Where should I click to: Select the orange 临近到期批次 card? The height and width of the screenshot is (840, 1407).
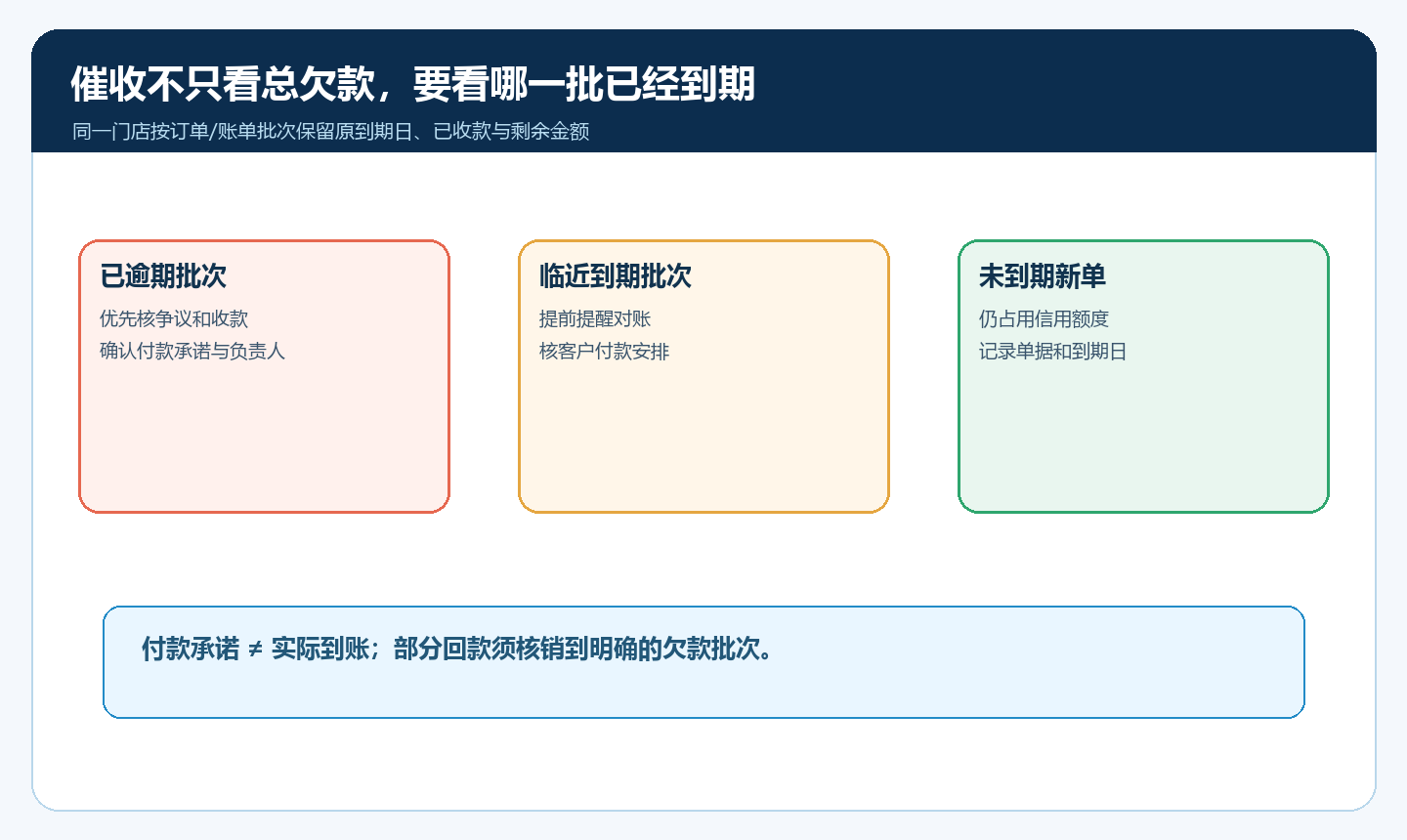[x=703, y=376]
